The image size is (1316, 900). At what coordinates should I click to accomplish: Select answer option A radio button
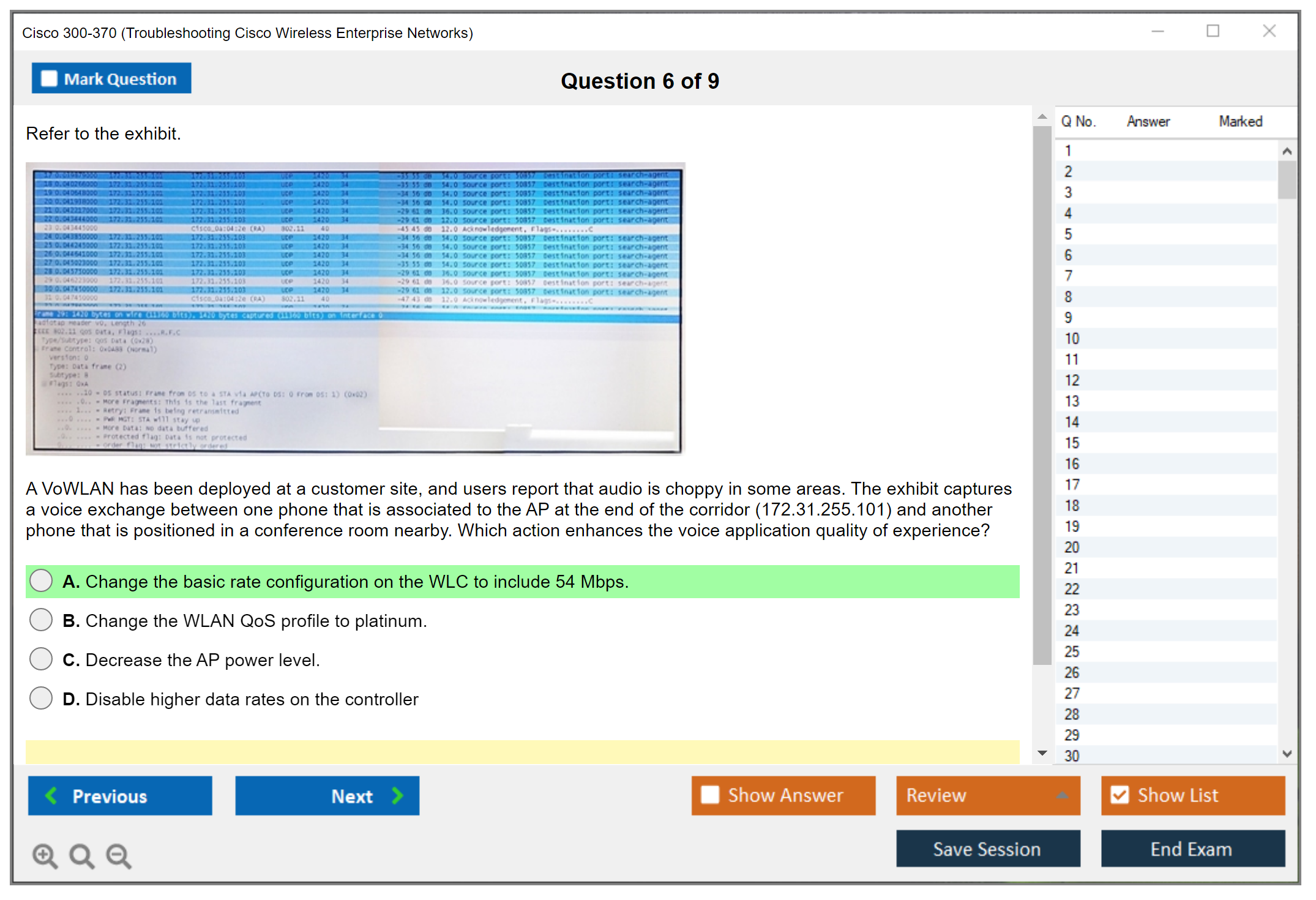click(x=41, y=580)
